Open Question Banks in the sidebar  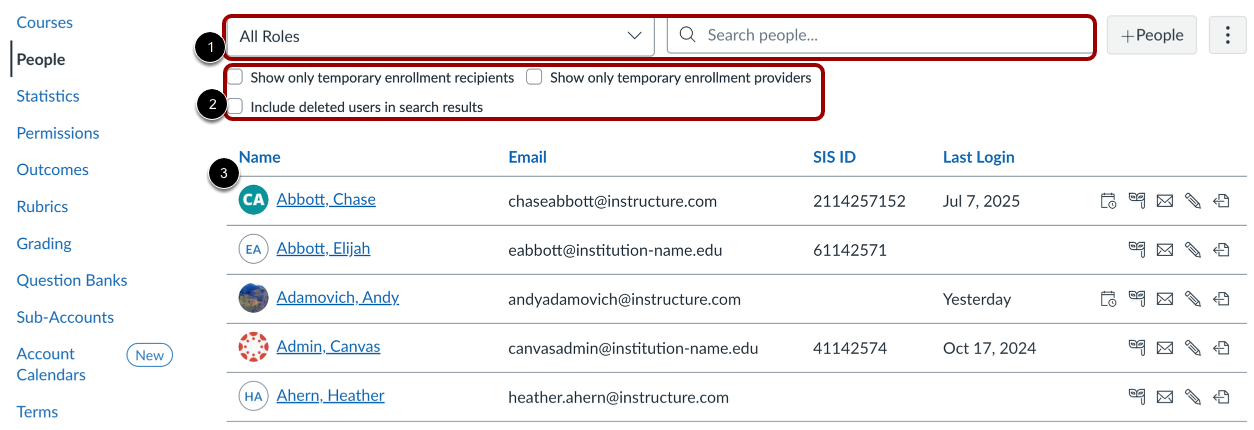tap(73, 281)
